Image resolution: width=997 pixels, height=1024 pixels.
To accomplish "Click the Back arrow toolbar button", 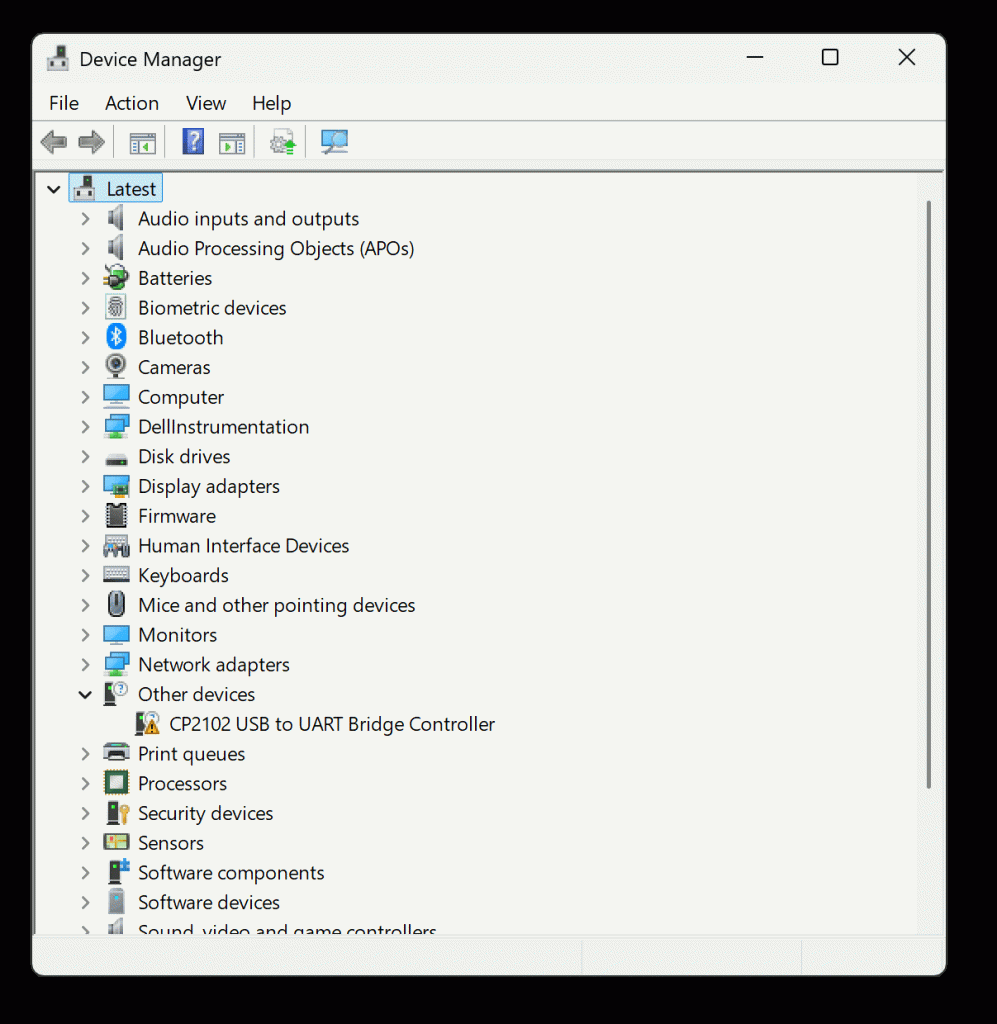I will point(54,143).
